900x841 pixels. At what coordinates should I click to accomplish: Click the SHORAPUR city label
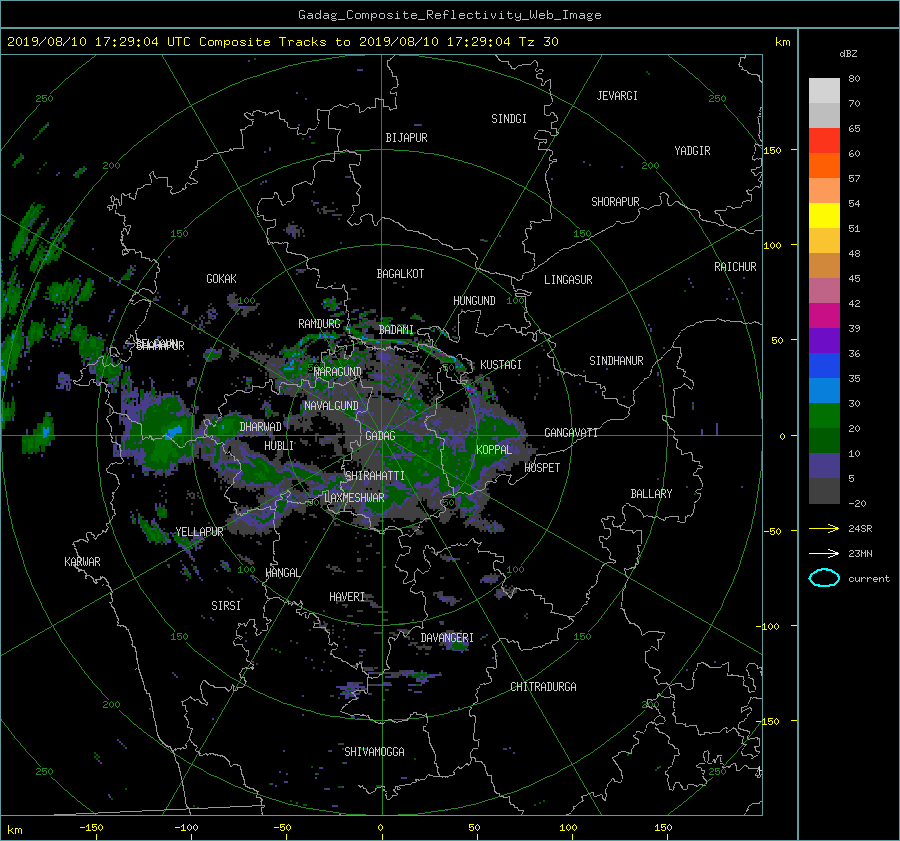pyautogui.click(x=615, y=202)
